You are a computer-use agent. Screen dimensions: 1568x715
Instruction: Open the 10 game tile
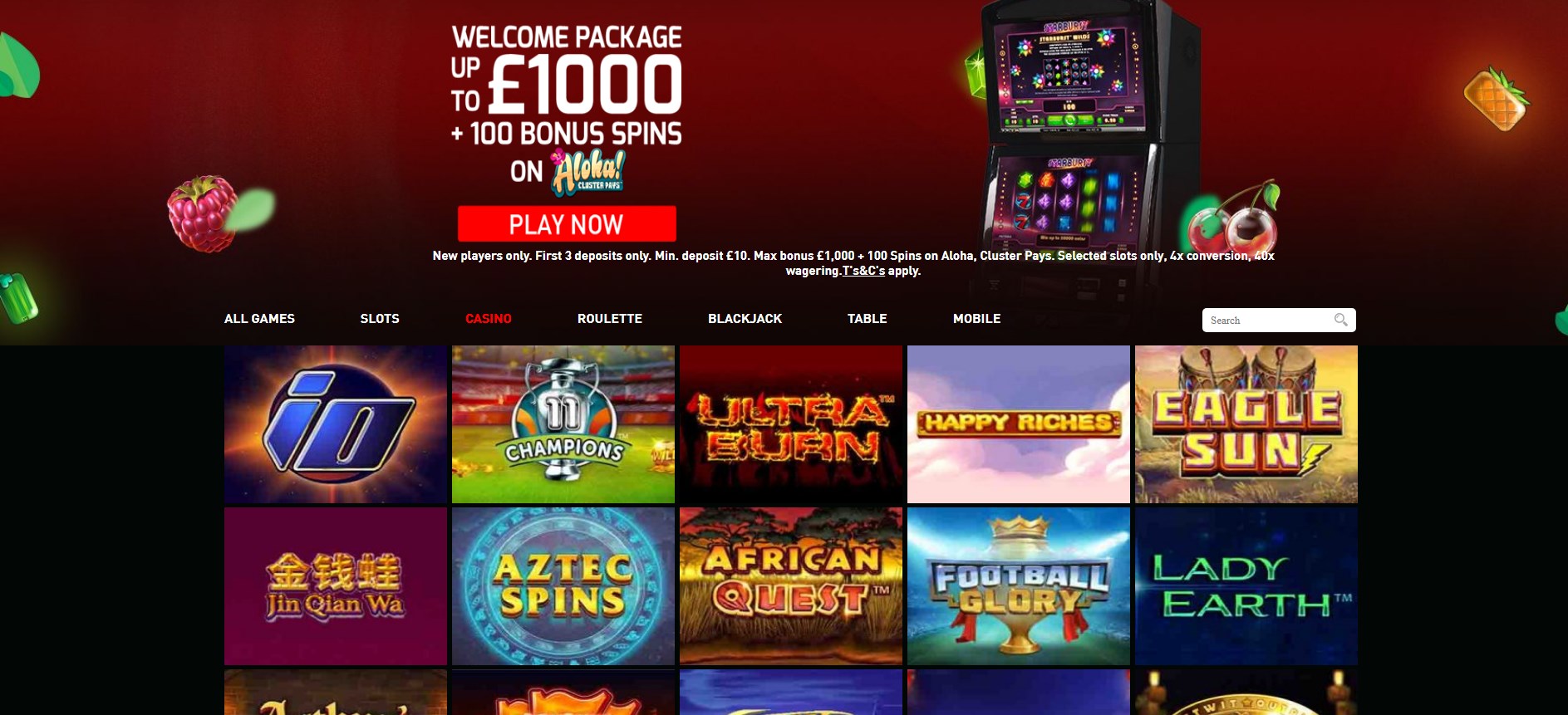pyautogui.click(x=336, y=424)
